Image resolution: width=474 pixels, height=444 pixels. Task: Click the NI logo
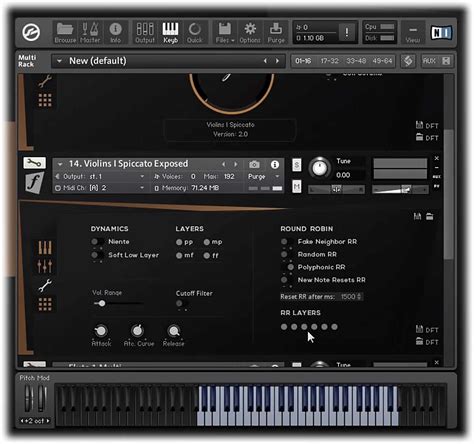pos(441,33)
